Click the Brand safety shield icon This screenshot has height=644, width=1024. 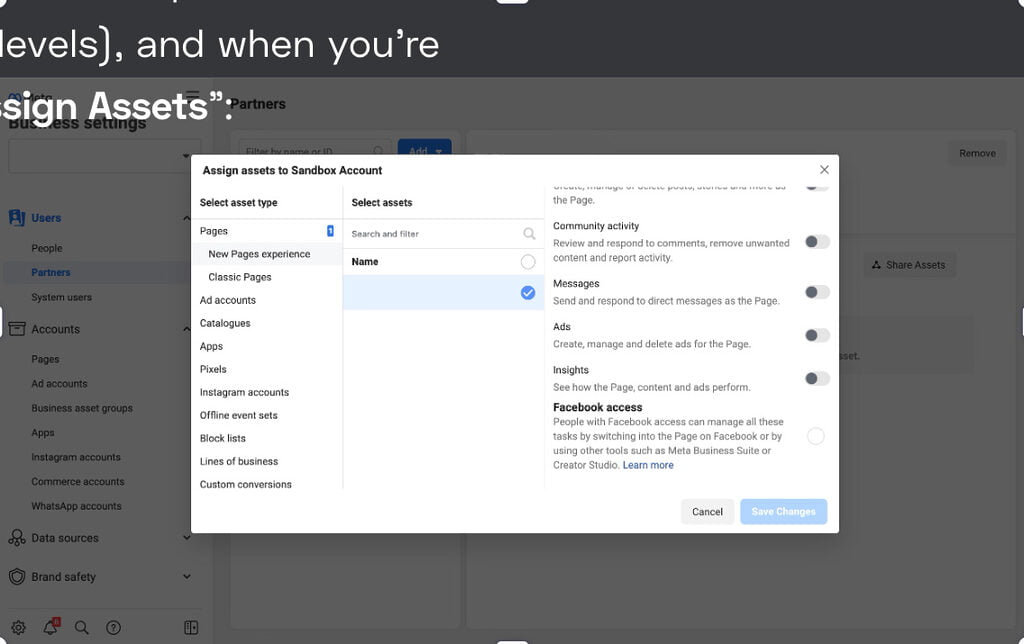(x=17, y=577)
